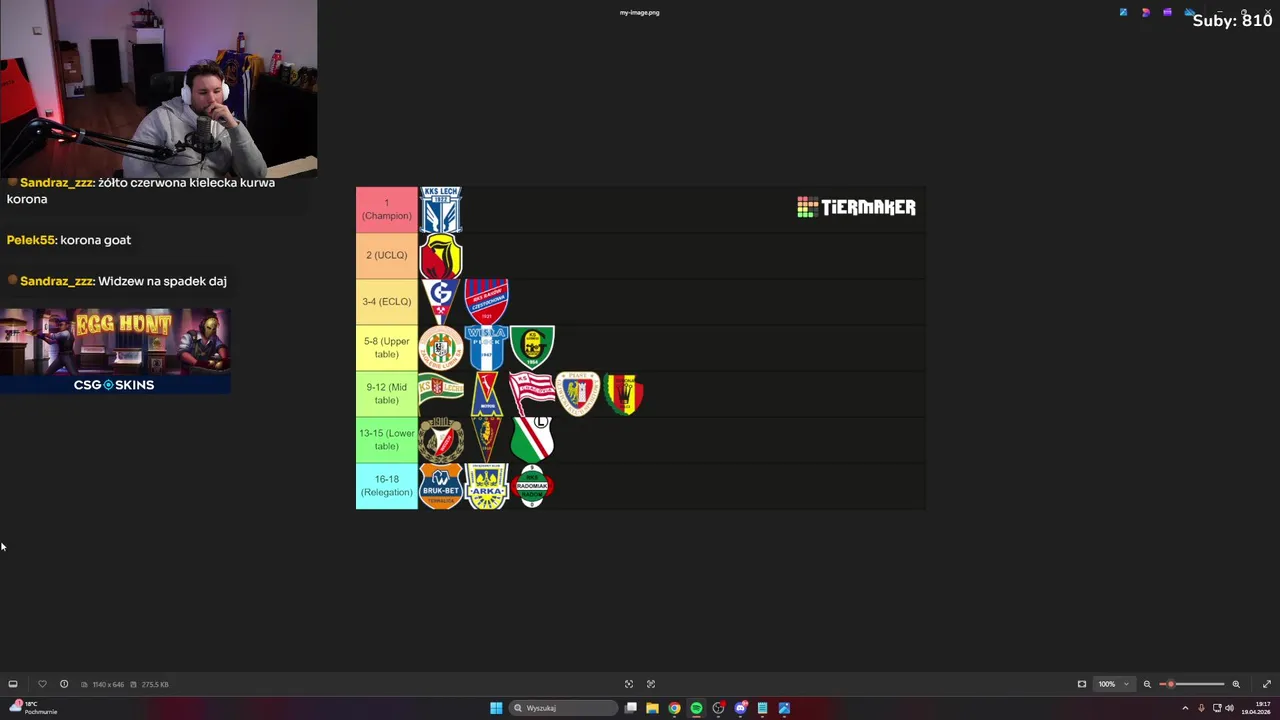This screenshot has width=1280, height=720.
Task: Click the microphone icon in system tray
Action: (x=1201, y=708)
